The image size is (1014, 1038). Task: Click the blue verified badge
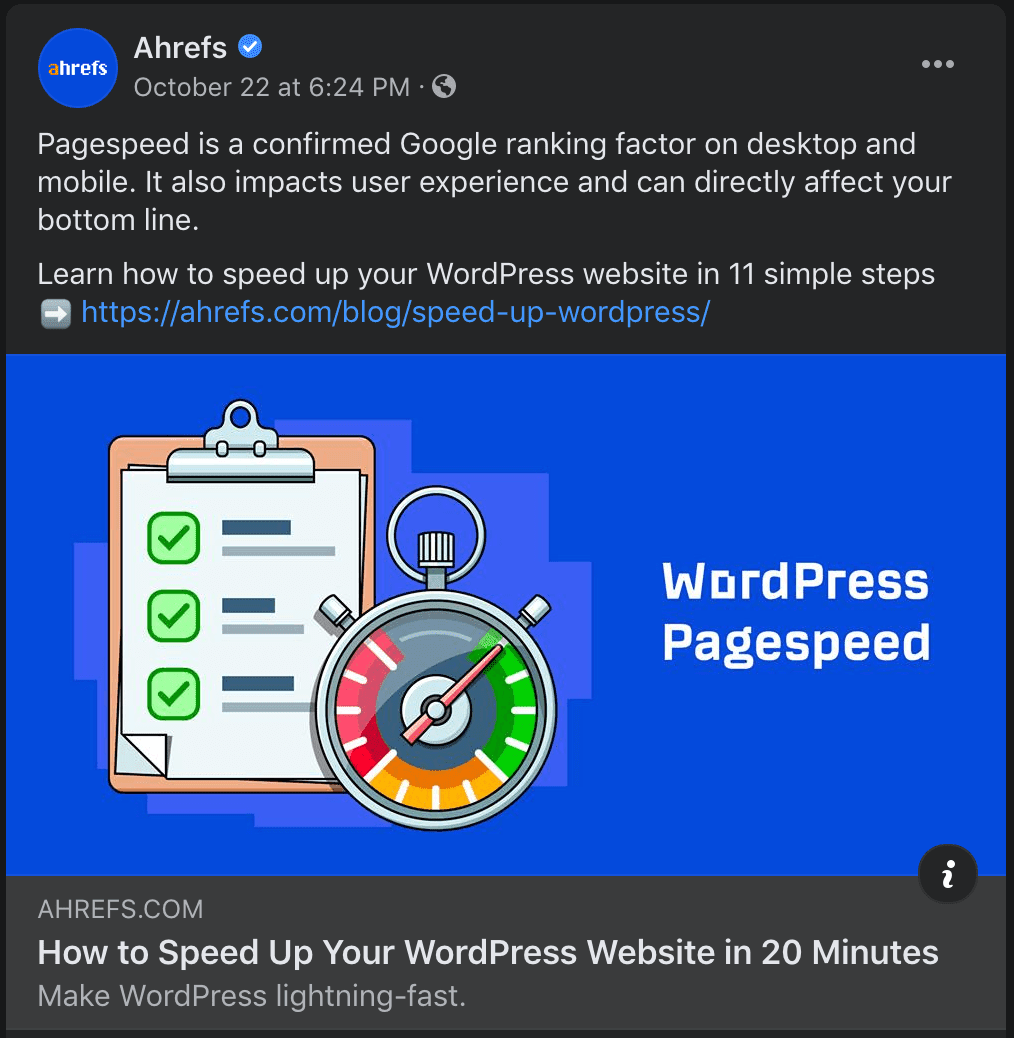point(250,47)
